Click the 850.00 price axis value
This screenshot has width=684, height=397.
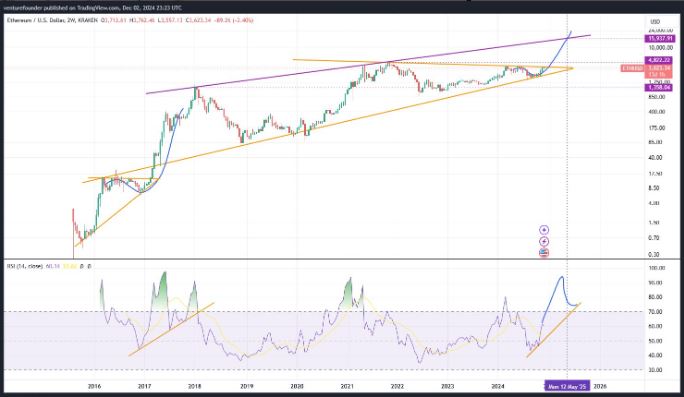pyautogui.click(x=658, y=96)
